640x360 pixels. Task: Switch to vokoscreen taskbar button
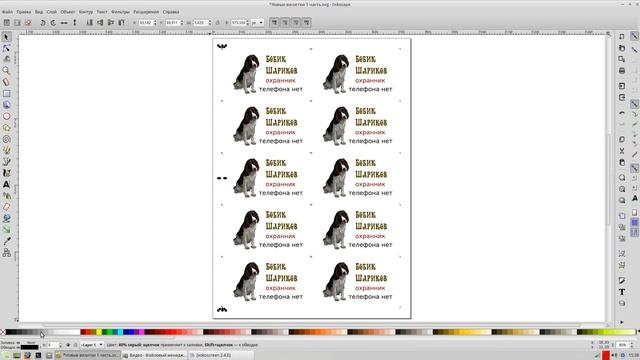coord(221,356)
